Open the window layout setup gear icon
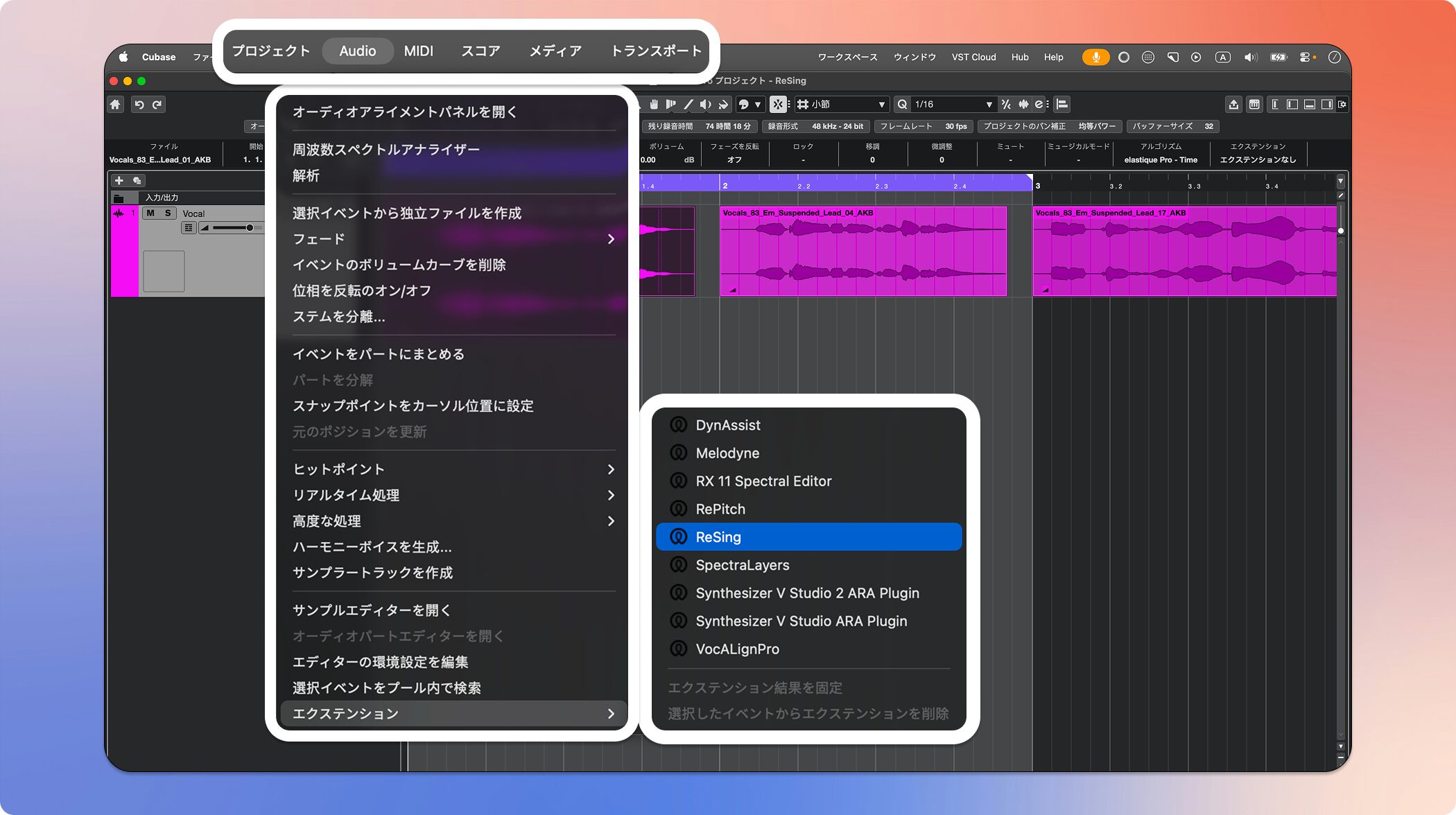Screen dimensions: 1456x815 pyautogui.click(x=1343, y=105)
